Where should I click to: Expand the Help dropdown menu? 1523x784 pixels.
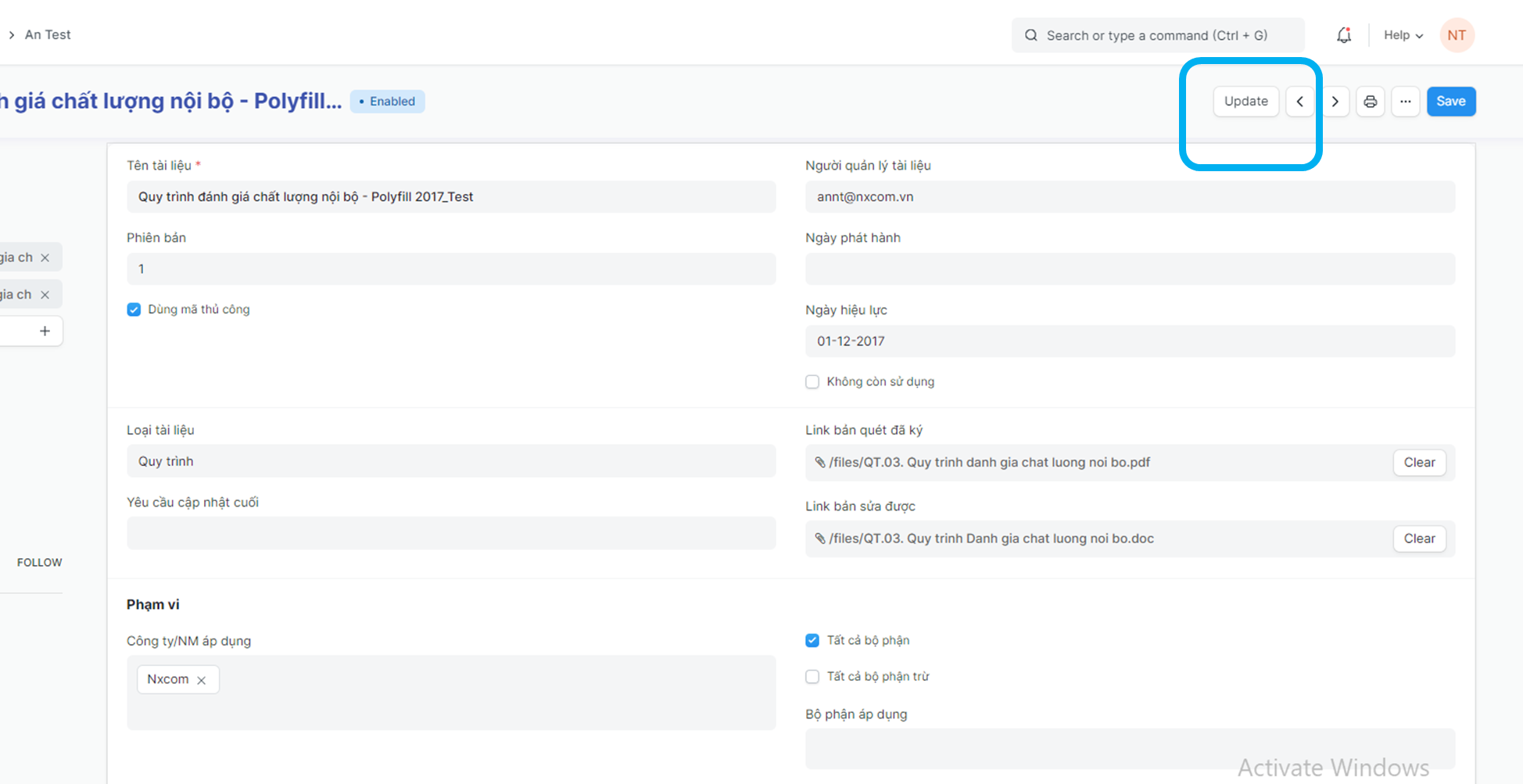pos(1403,35)
